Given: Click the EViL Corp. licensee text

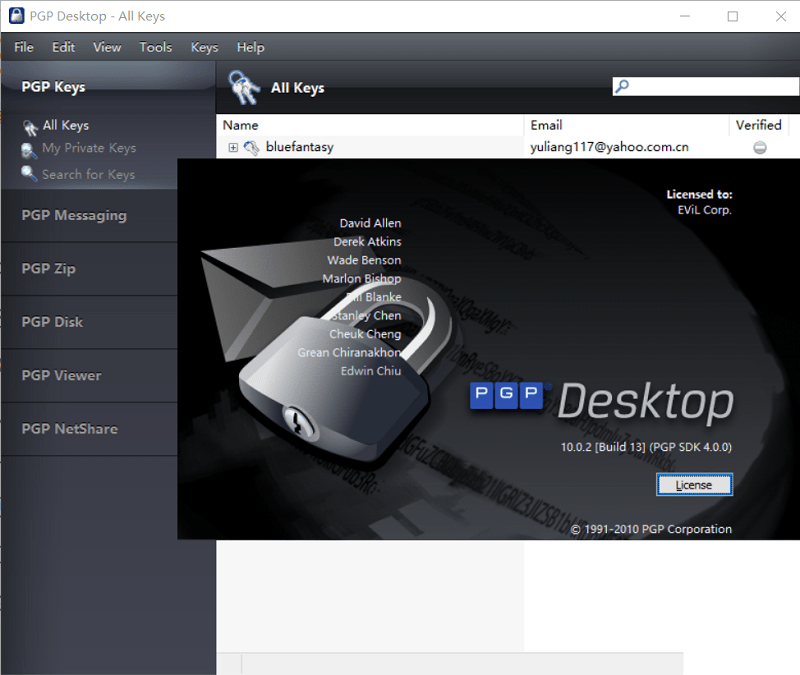Looking at the screenshot, I should (704, 210).
